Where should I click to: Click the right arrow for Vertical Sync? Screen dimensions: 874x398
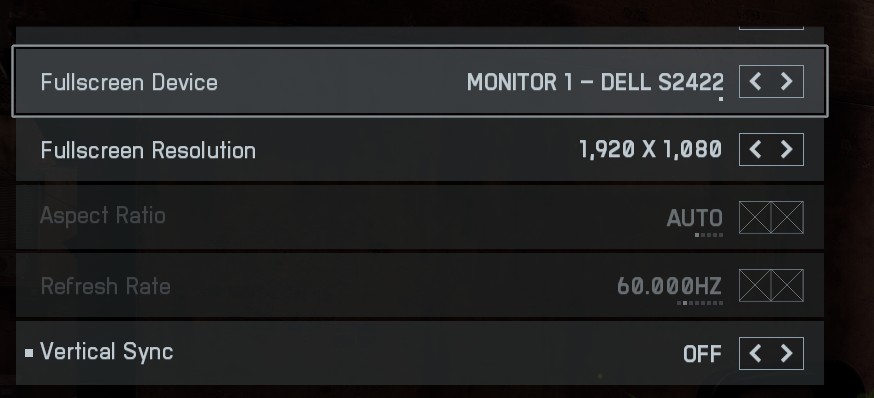787,353
